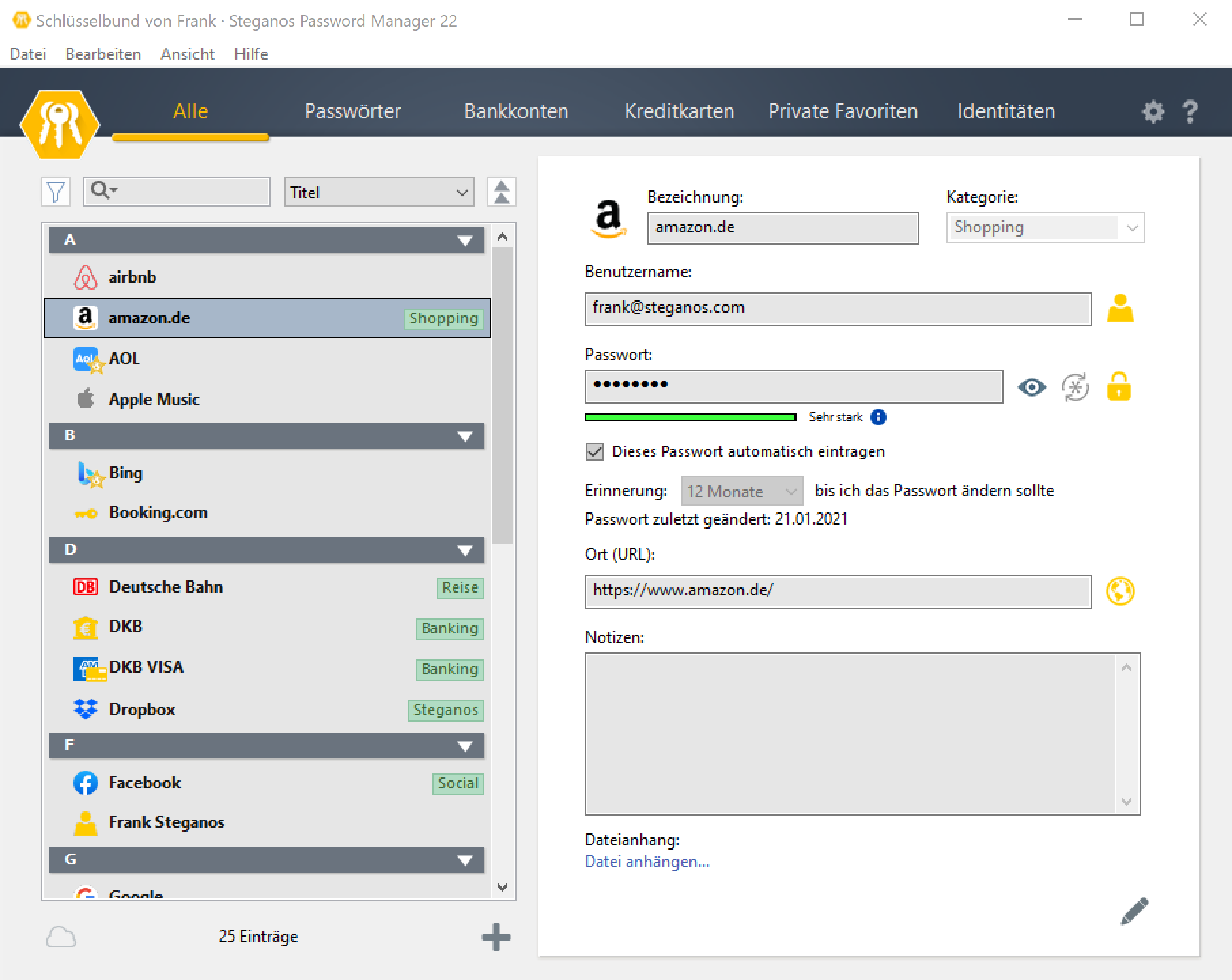Open the Ansicht menu
Screen dimensions: 1232x980
coord(188,54)
